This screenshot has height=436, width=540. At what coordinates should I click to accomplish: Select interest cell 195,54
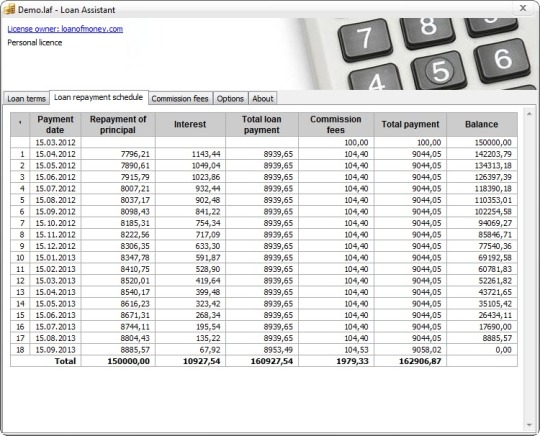(190, 326)
